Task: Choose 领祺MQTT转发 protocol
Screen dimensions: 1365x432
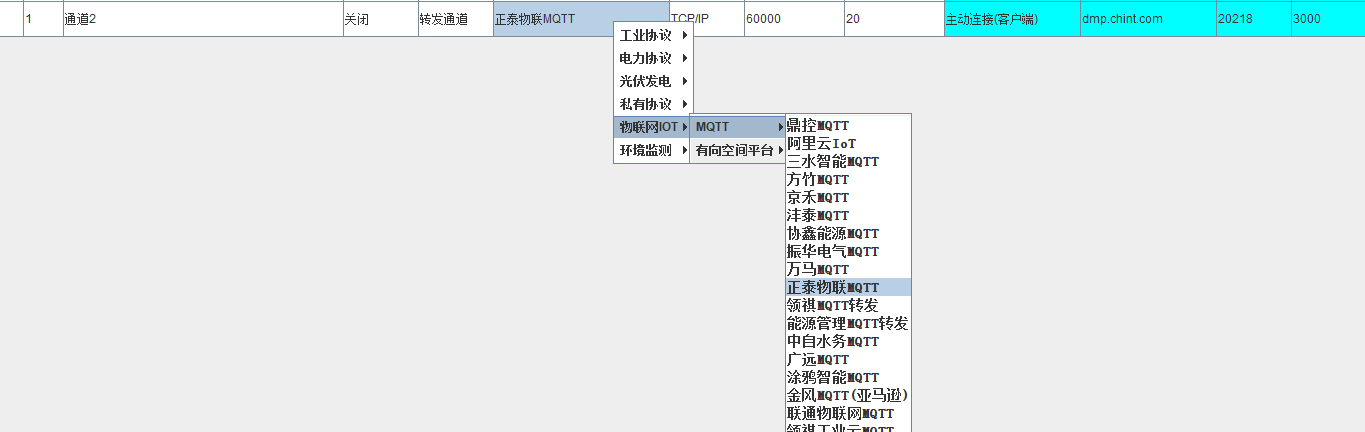Action: [848, 305]
